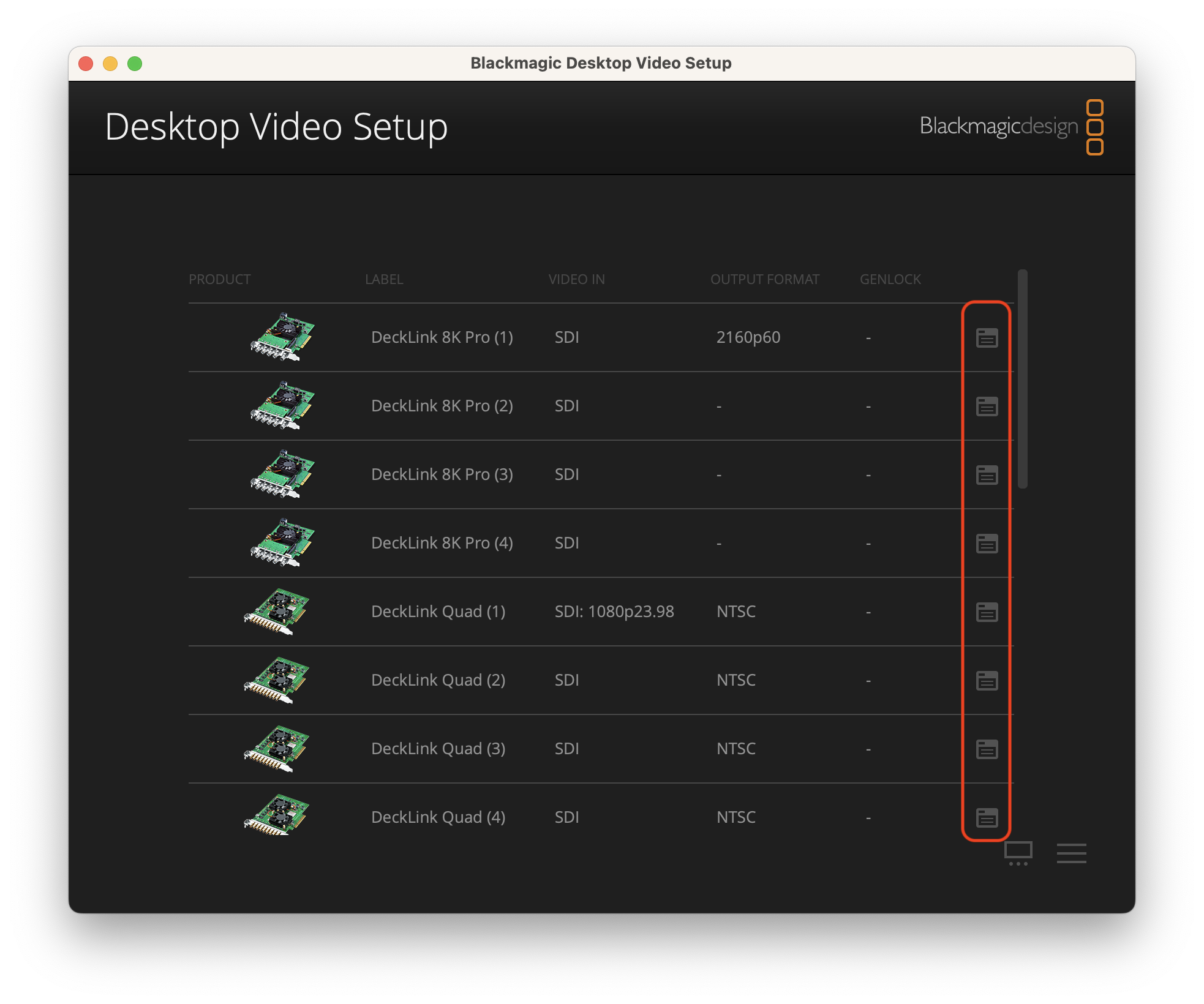The height and width of the screenshot is (1004, 1204).
Task: Click the OUTPUT FORMAT column header
Action: [764, 279]
